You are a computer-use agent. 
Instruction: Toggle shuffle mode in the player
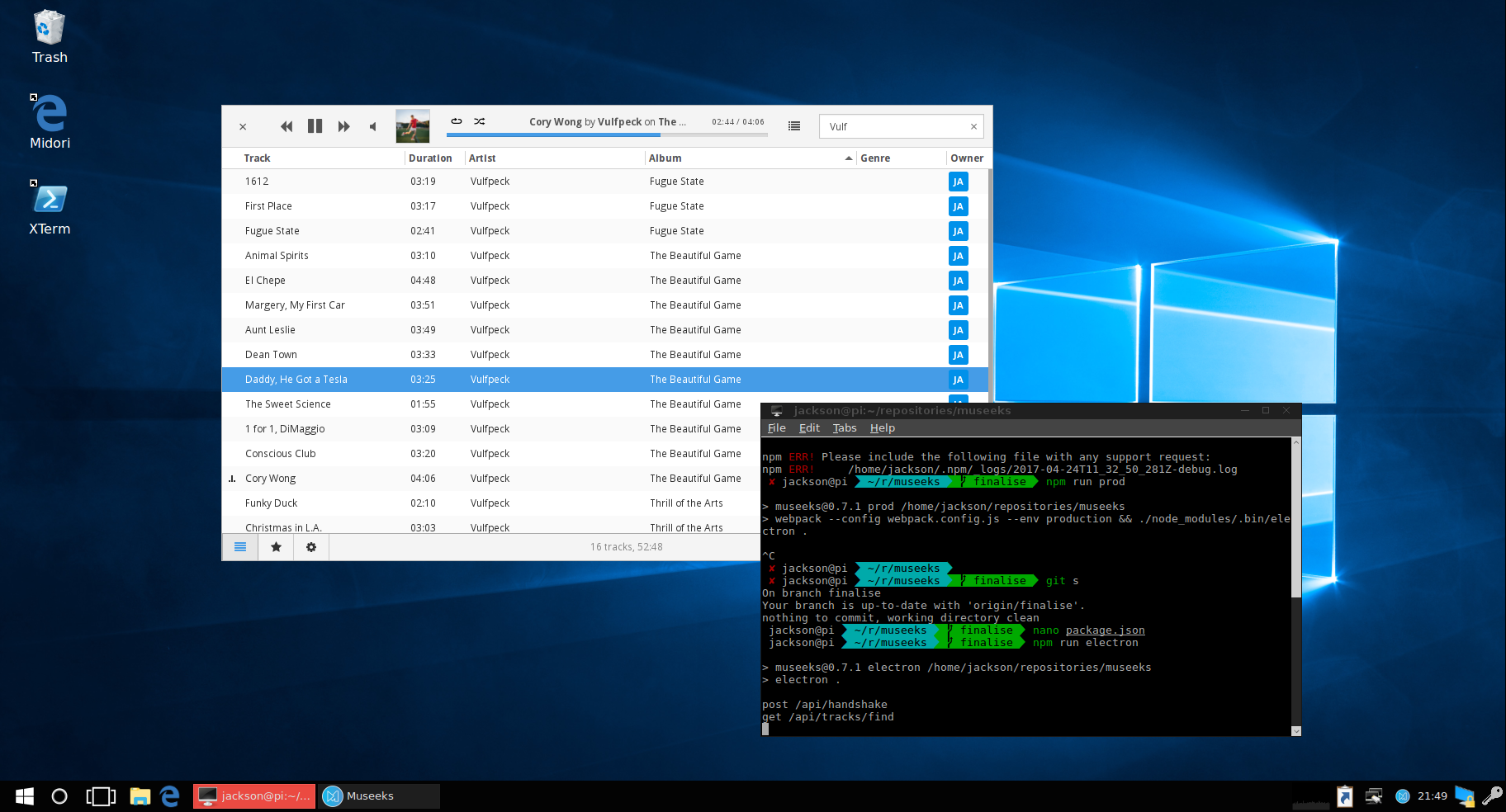coord(479,121)
